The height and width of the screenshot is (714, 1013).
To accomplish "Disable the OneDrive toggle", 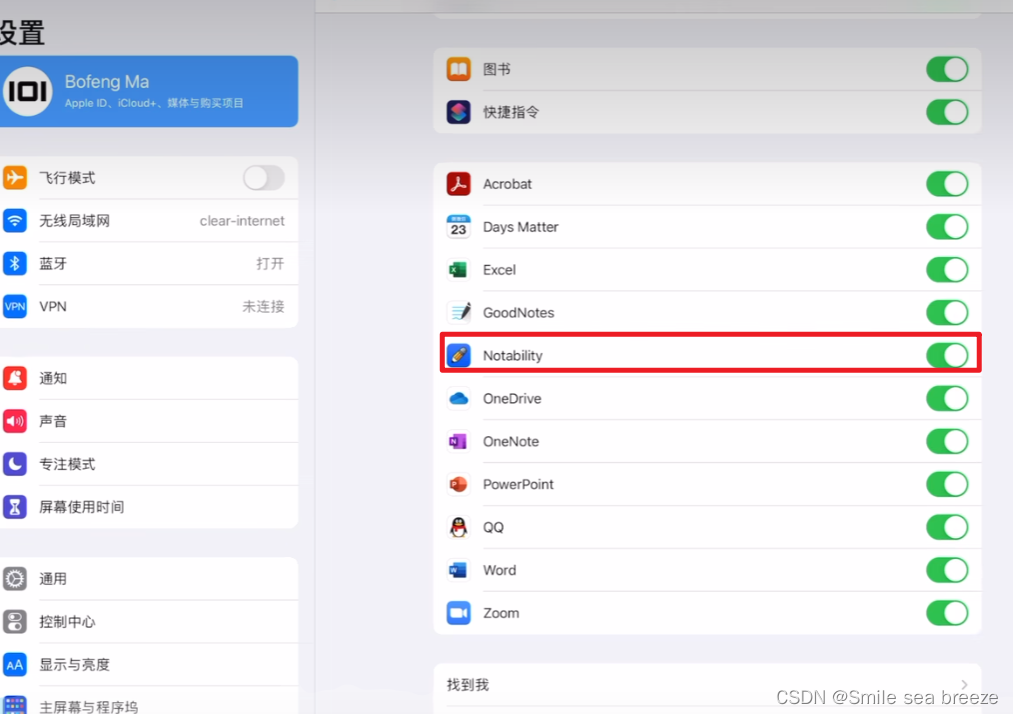I will (947, 399).
